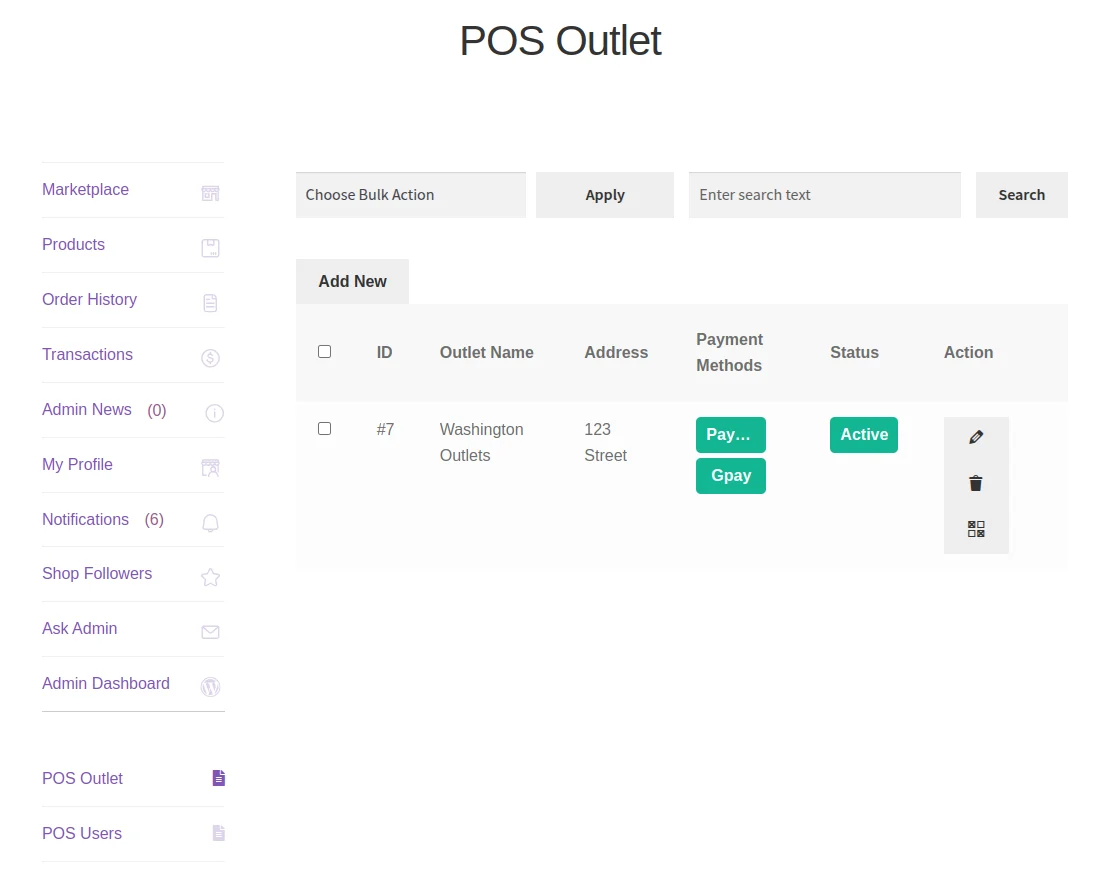Toggle the Active status badge
The width and height of the screenshot is (1120, 880).
tap(863, 434)
